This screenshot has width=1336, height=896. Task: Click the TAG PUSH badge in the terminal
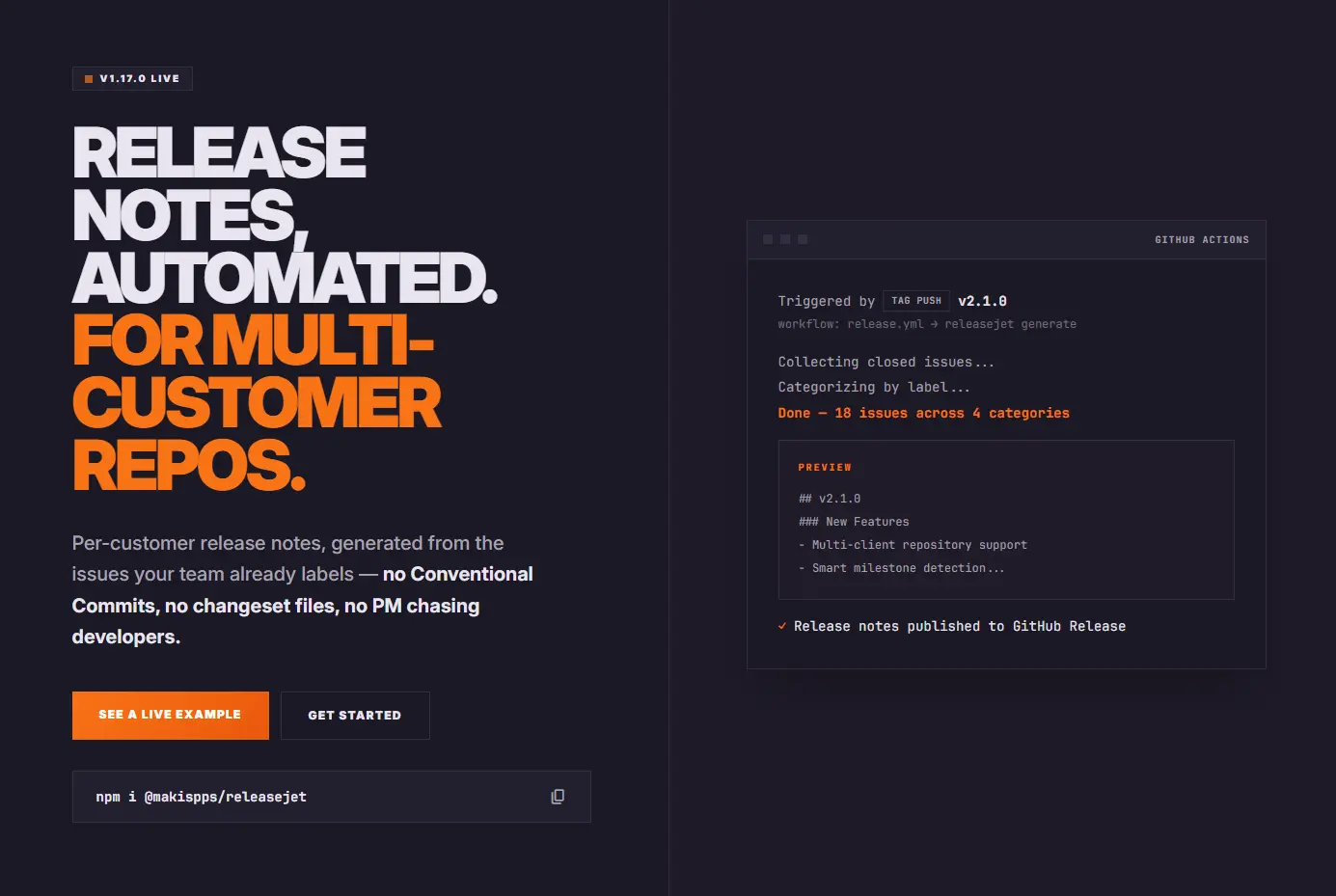pos(916,301)
